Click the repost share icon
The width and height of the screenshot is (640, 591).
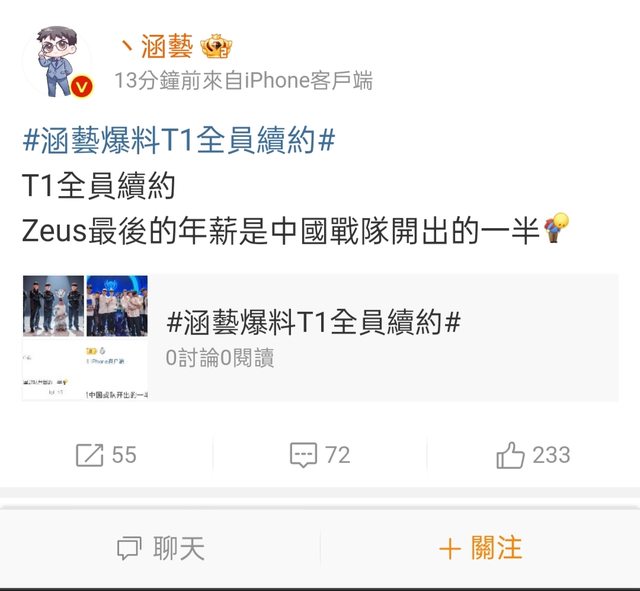click(x=89, y=455)
